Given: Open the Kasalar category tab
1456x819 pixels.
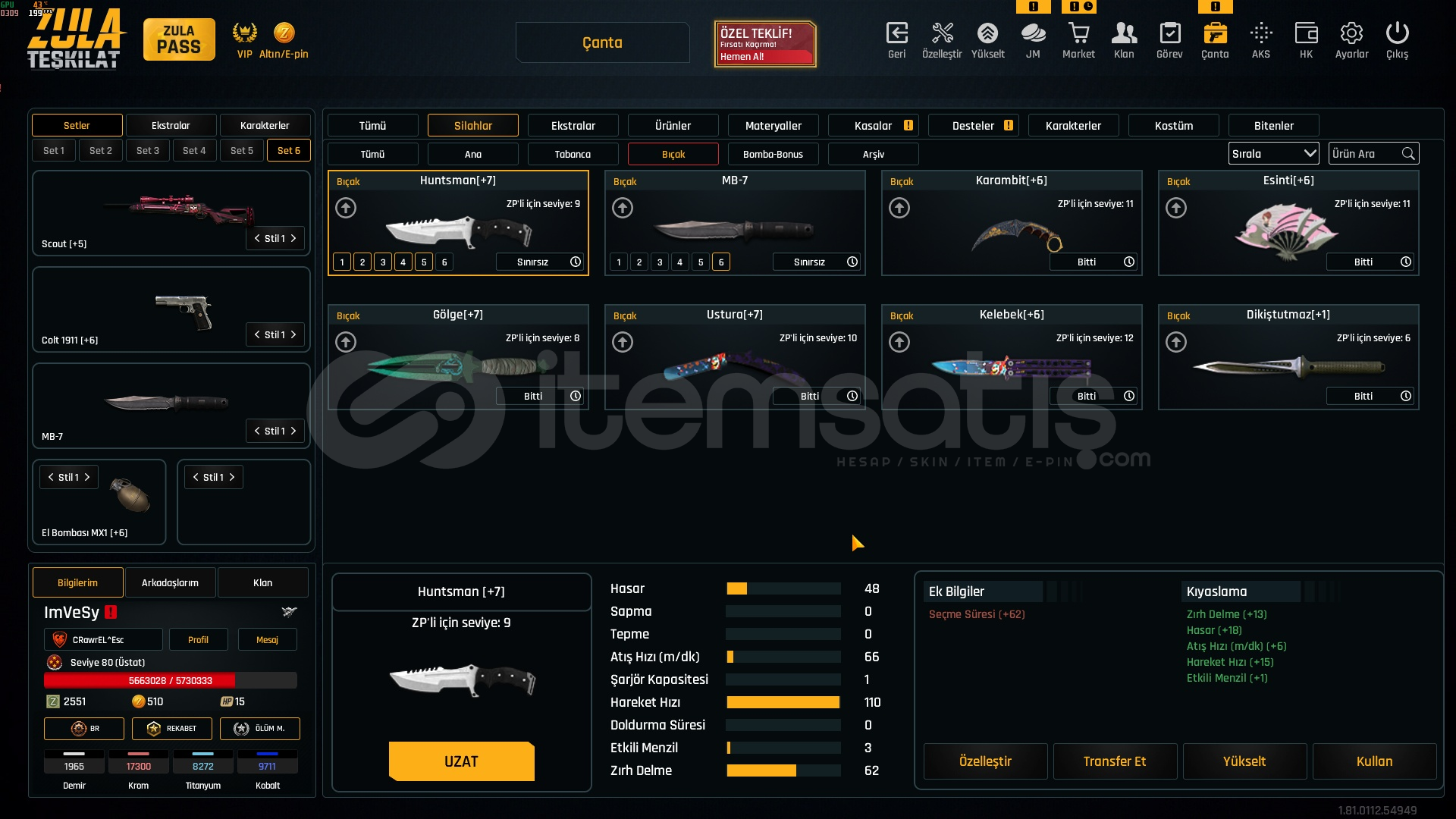Looking at the screenshot, I should coord(873,126).
